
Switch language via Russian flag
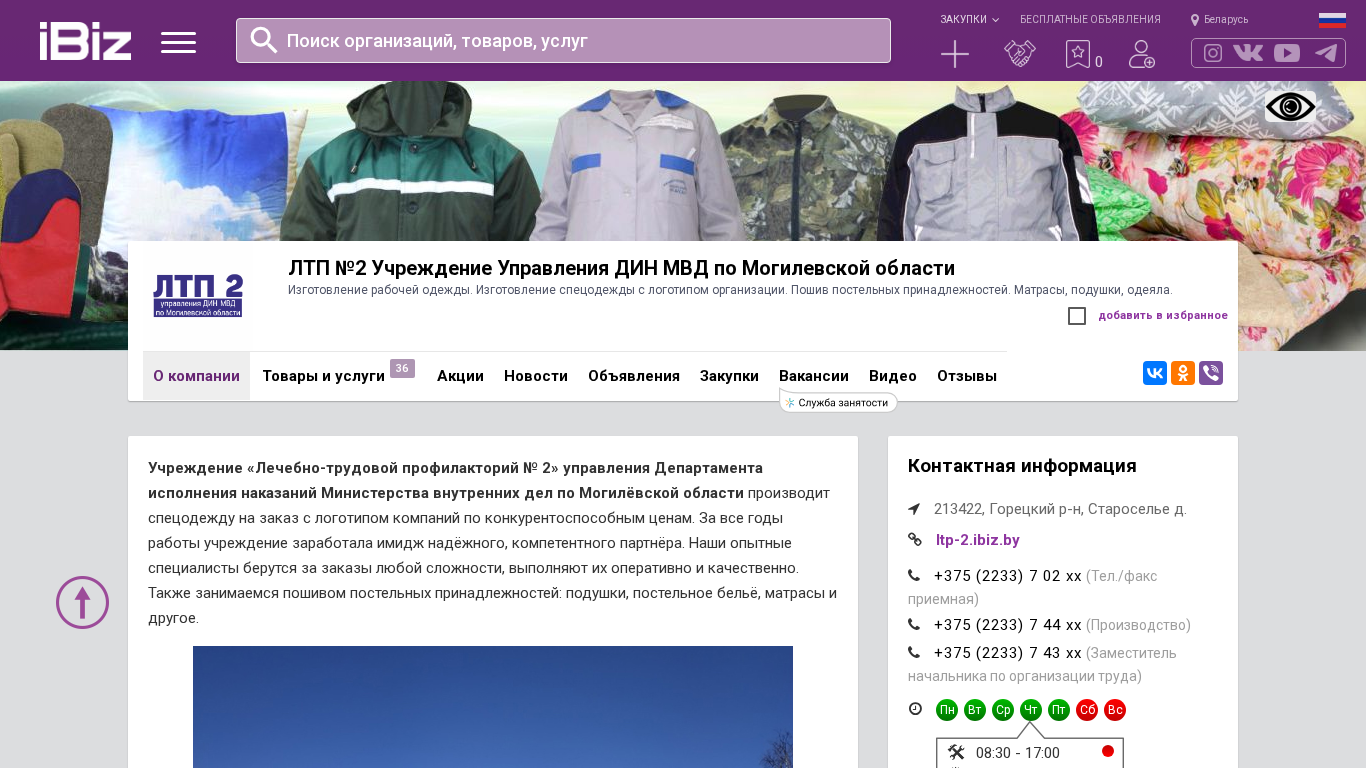coord(1332,20)
